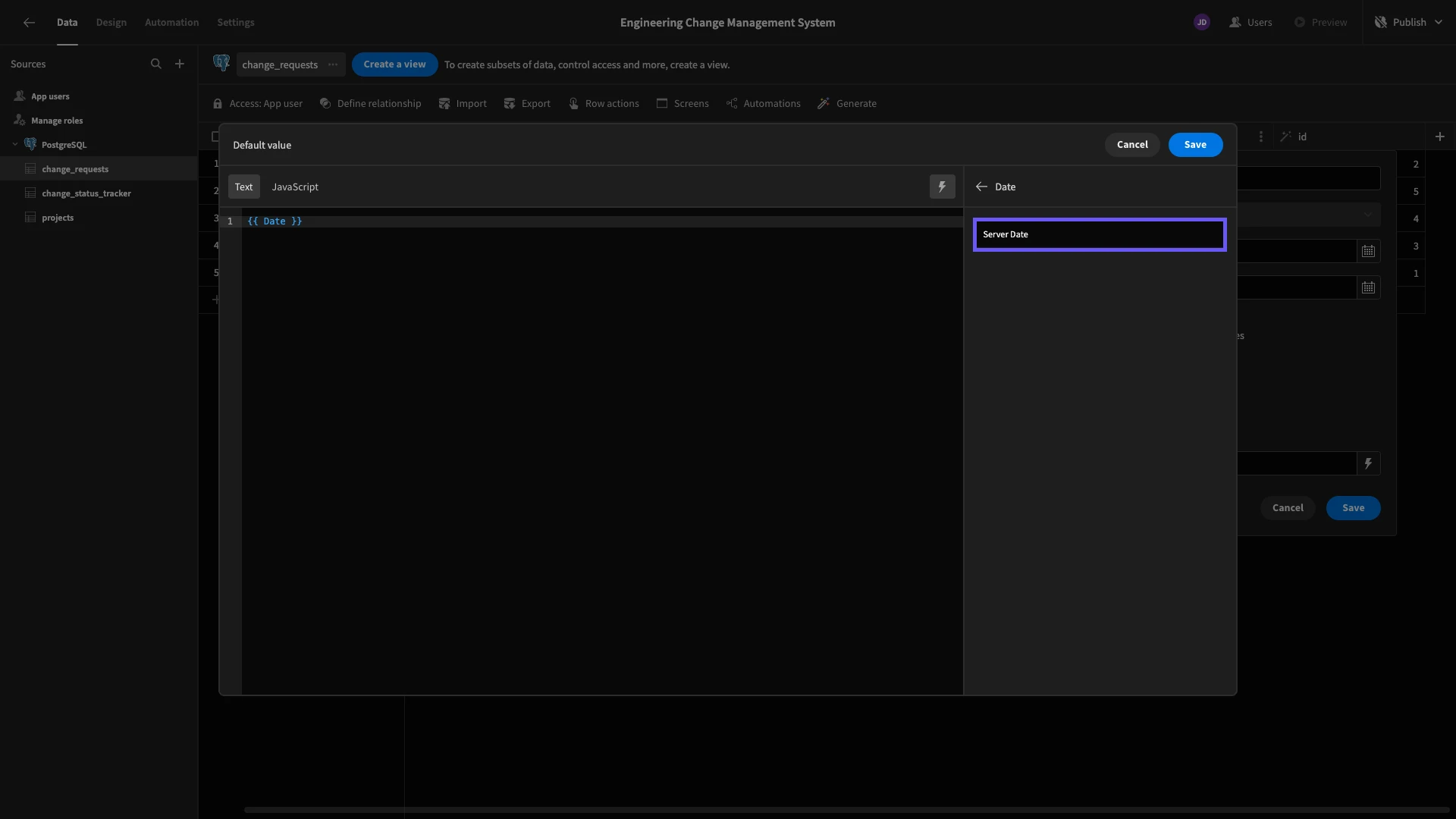Click lightning bolt in background column panel
The width and height of the screenshot is (1456, 819).
pos(1368,463)
